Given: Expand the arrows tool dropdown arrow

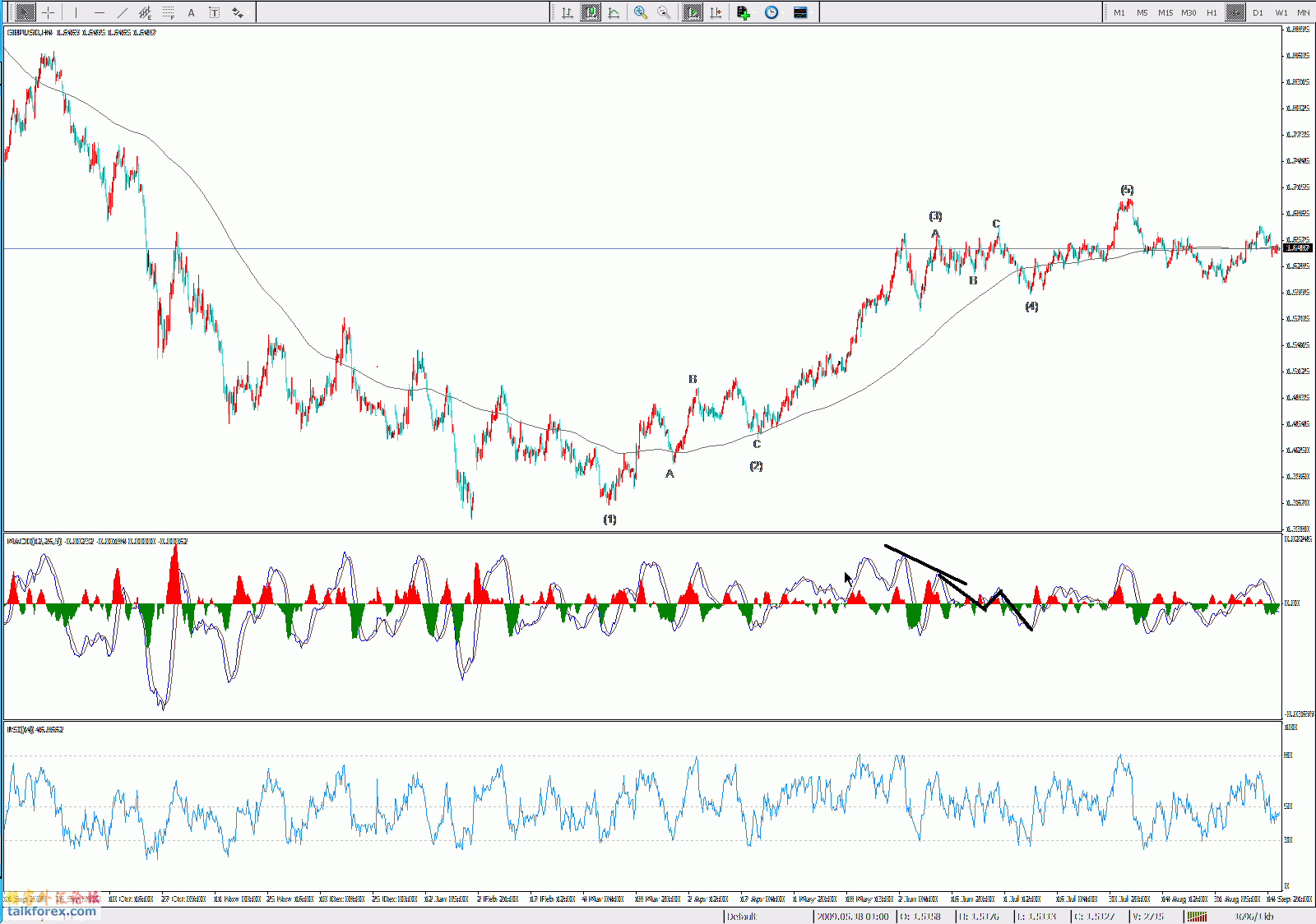Looking at the screenshot, I should tap(248, 12).
